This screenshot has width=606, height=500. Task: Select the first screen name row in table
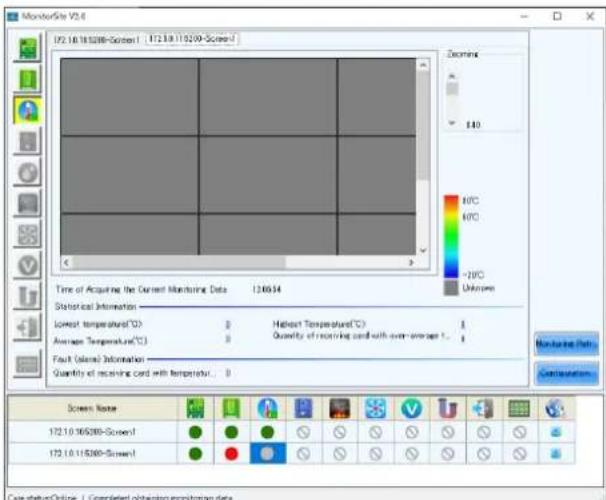coord(92,432)
